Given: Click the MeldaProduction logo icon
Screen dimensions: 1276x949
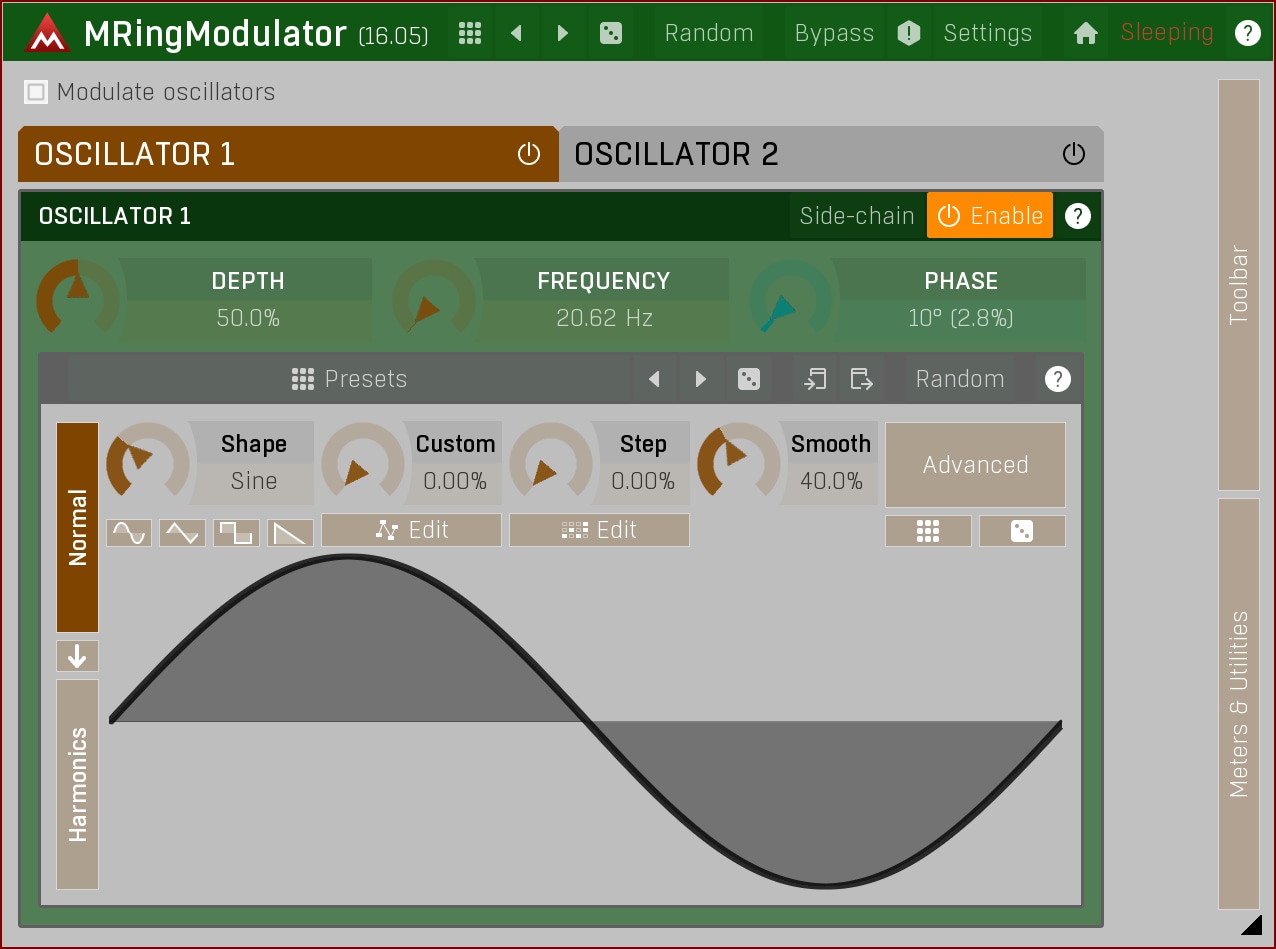Looking at the screenshot, I should coord(46,33).
